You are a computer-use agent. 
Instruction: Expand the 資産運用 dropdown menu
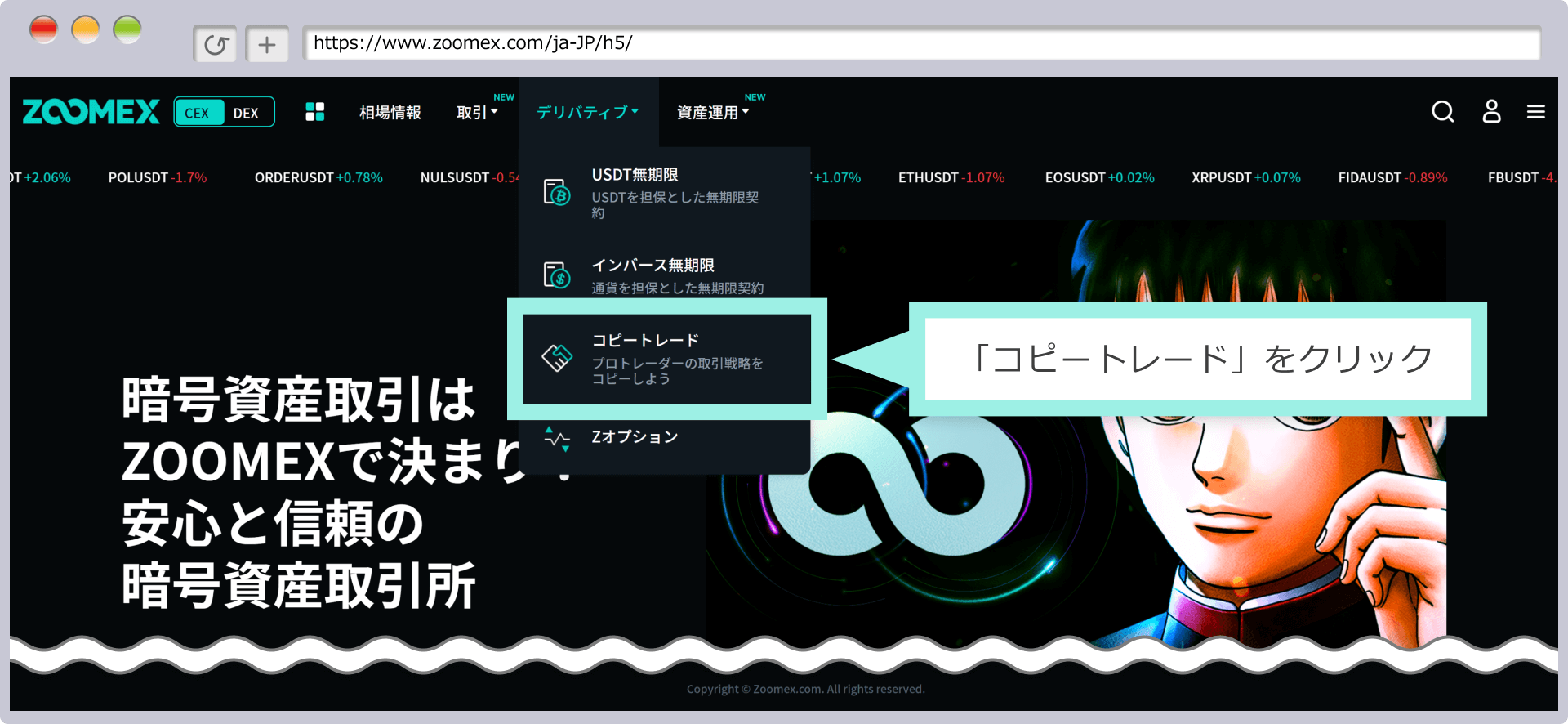coord(713,113)
